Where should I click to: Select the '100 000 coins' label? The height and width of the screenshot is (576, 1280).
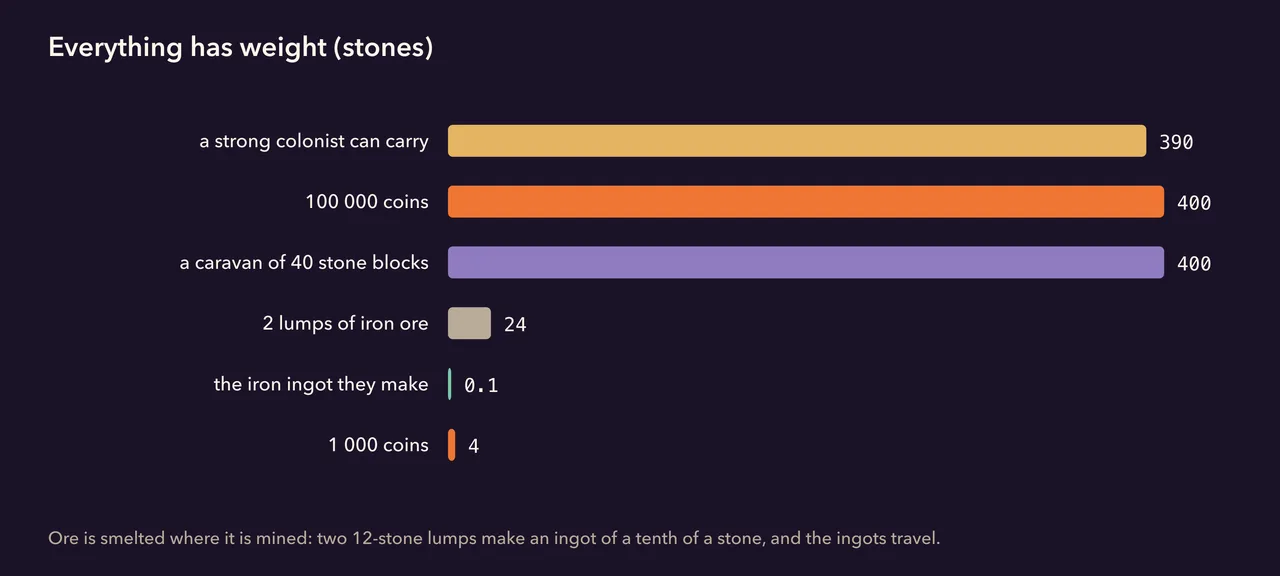(x=367, y=202)
